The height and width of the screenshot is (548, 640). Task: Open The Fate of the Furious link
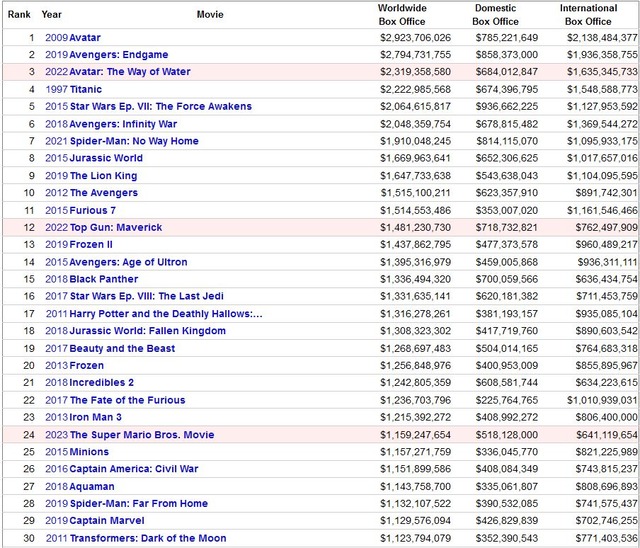(x=127, y=400)
